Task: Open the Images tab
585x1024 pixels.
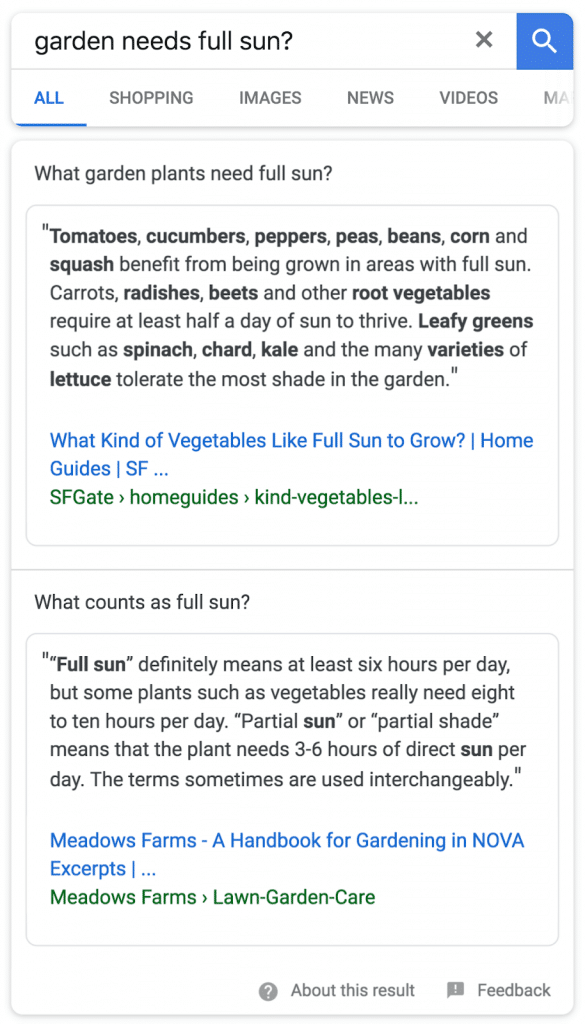Action: pyautogui.click(x=270, y=98)
